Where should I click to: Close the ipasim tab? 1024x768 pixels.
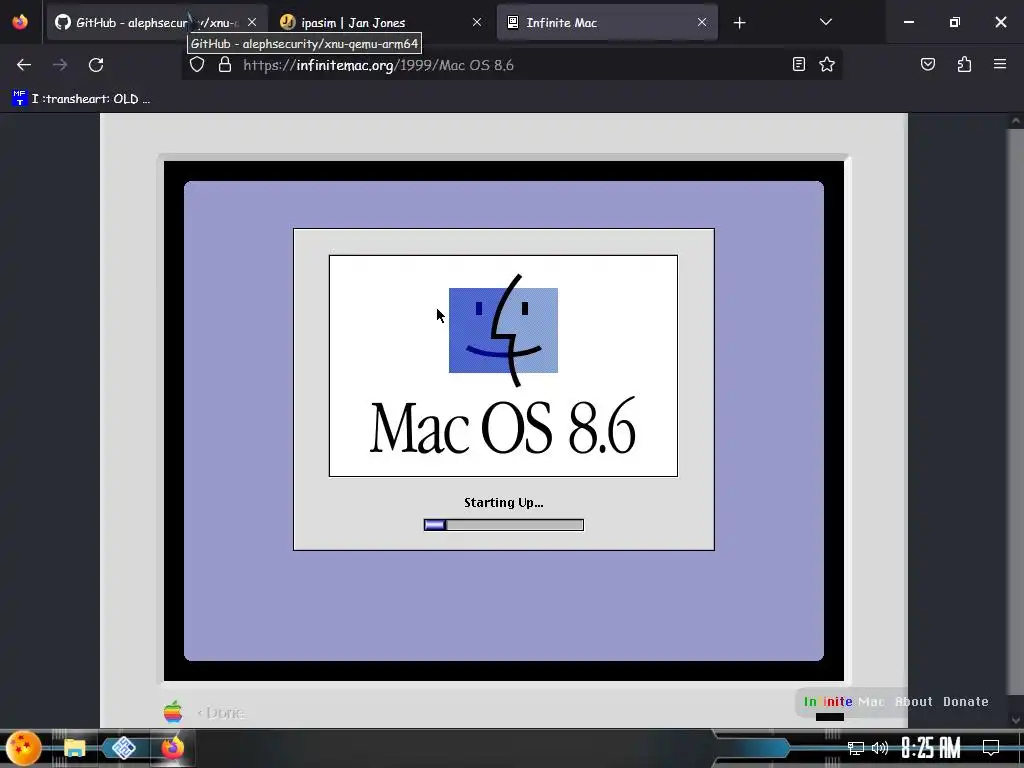pyautogui.click(x=477, y=22)
